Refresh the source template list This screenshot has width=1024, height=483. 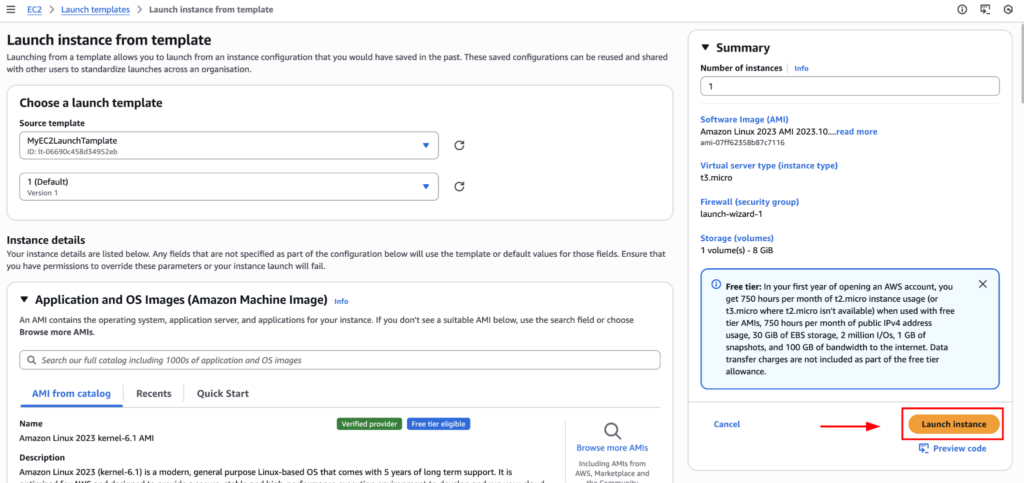pyautogui.click(x=459, y=145)
